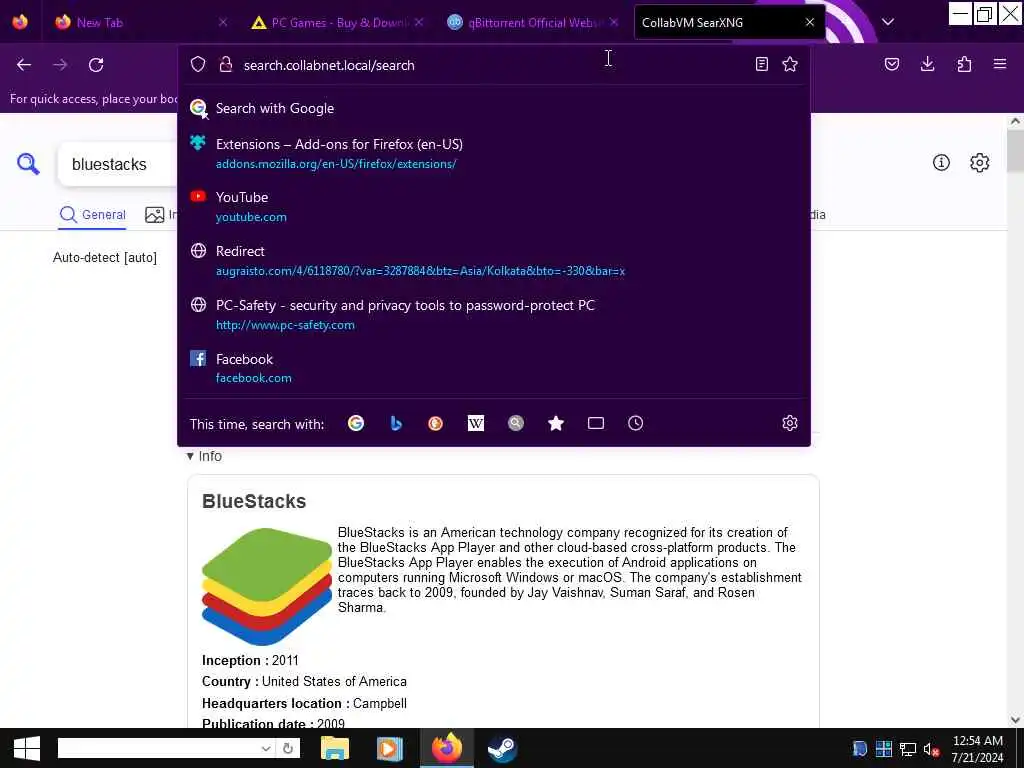The width and height of the screenshot is (1024, 768).
Task: Search this time with SearXNG magnifier icon
Action: [x=516, y=423]
